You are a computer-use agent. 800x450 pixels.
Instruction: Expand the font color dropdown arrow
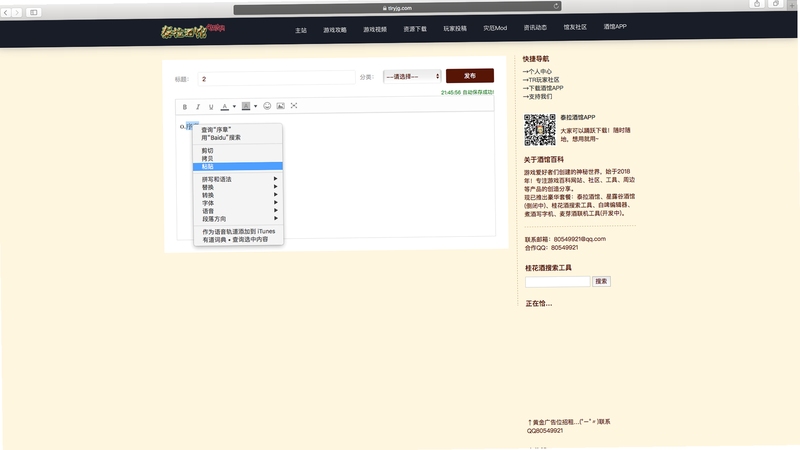coord(234,107)
